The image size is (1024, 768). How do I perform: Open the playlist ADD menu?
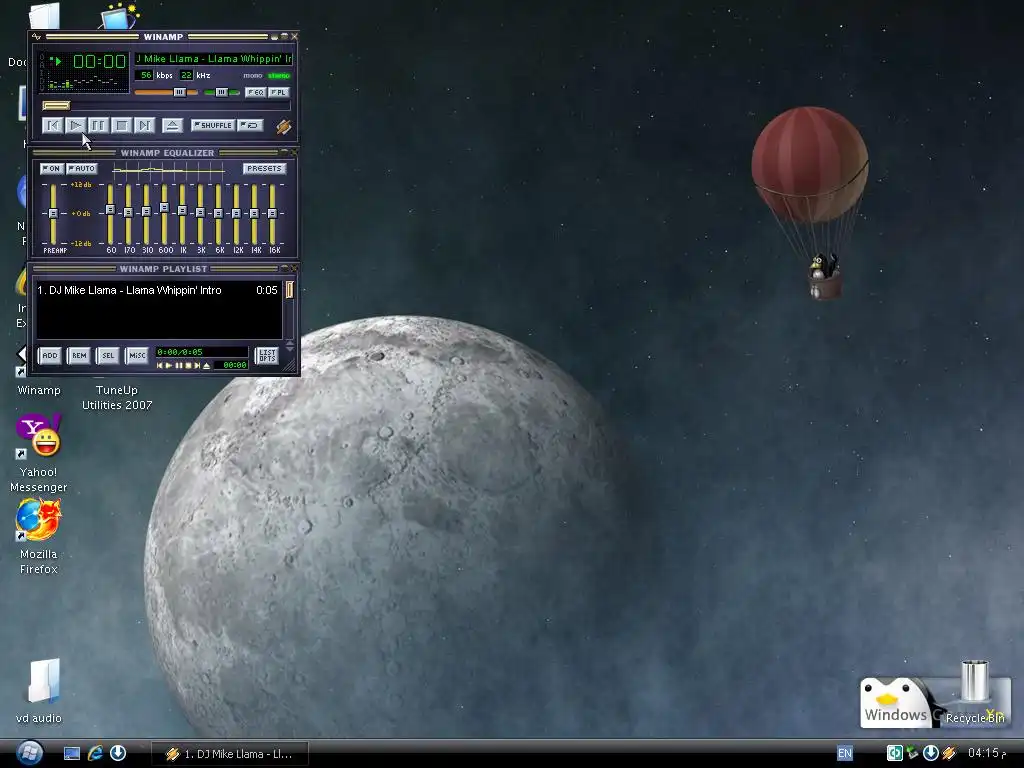50,355
